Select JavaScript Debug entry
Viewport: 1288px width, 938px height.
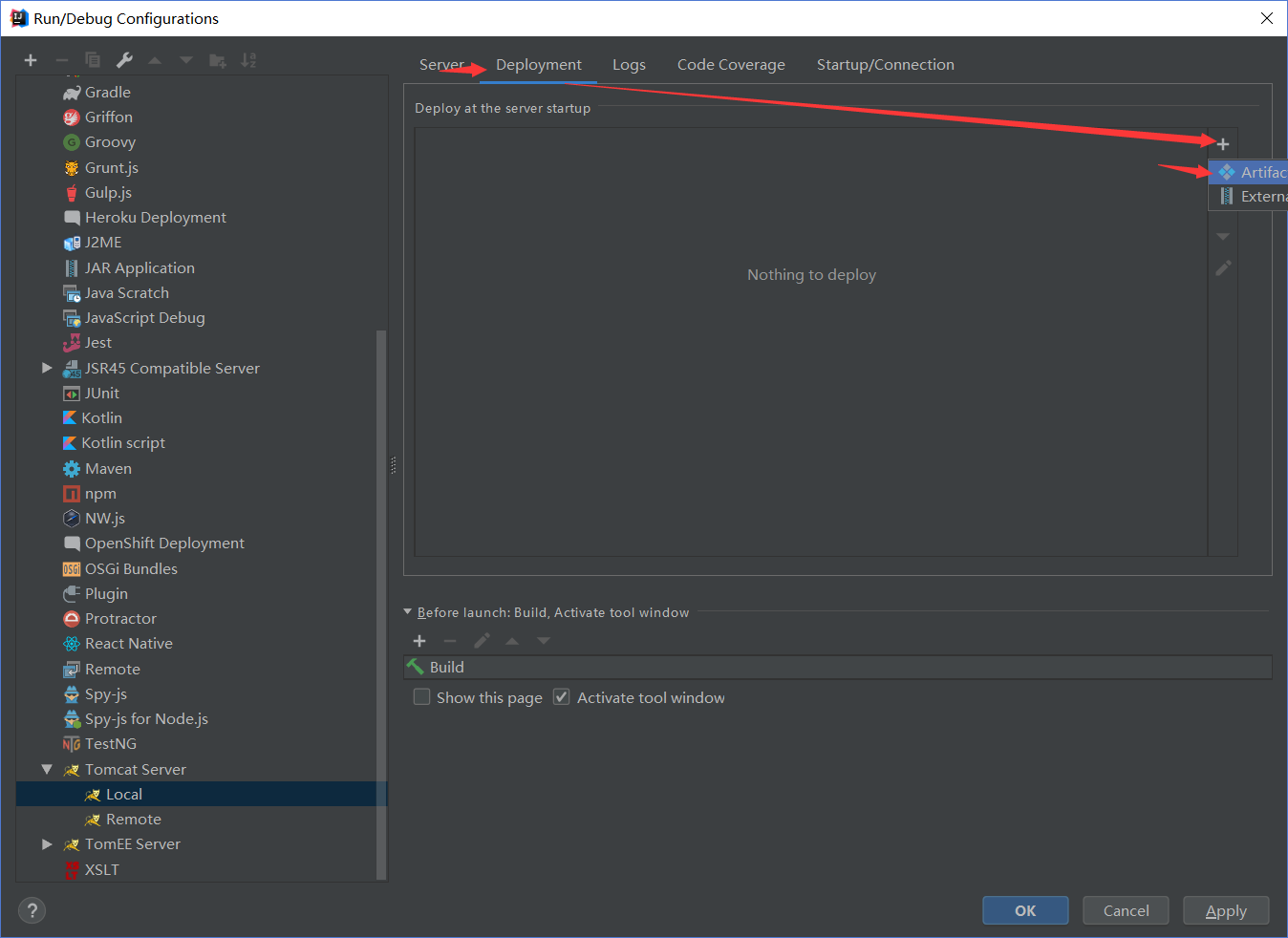point(145,318)
